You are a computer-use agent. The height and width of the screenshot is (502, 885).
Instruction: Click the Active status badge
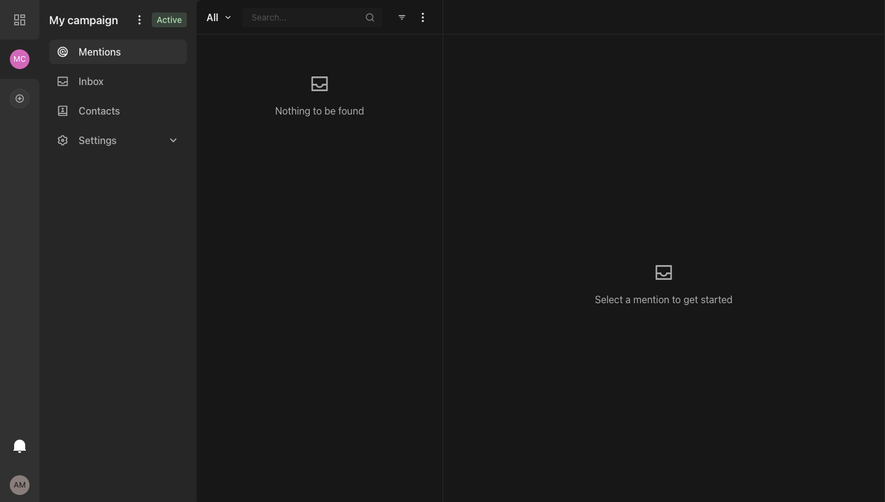[x=169, y=20]
